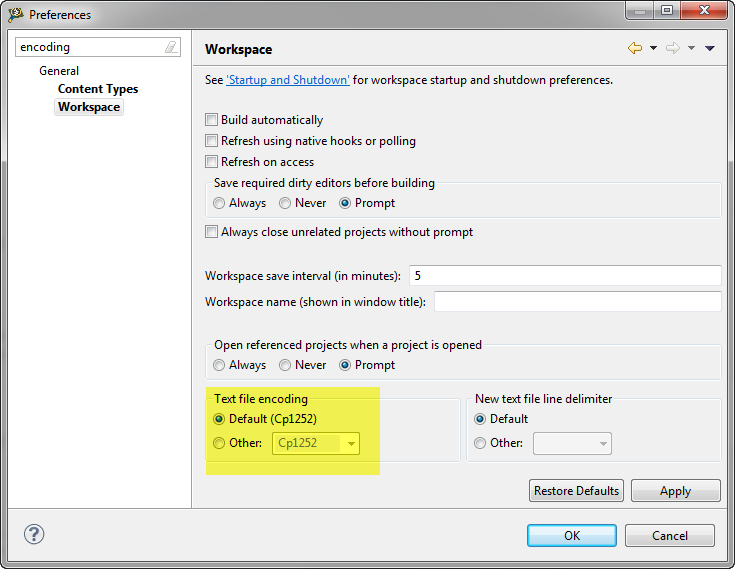
Task: Check Always close unrelated projects without prompt
Action: point(211,232)
